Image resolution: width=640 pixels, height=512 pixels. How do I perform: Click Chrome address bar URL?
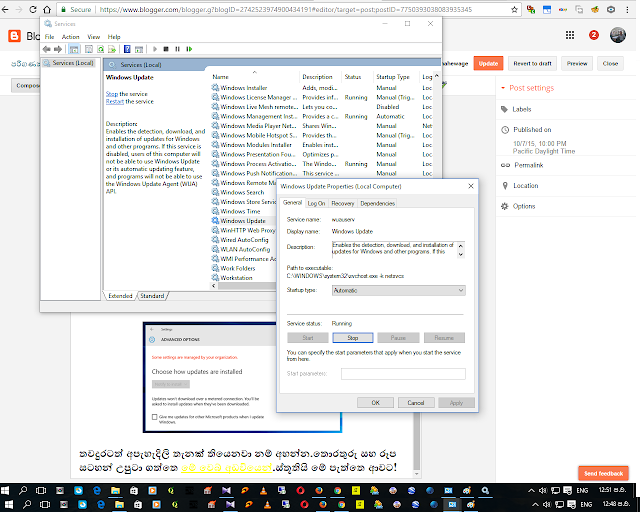pyautogui.click(x=286, y=9)
